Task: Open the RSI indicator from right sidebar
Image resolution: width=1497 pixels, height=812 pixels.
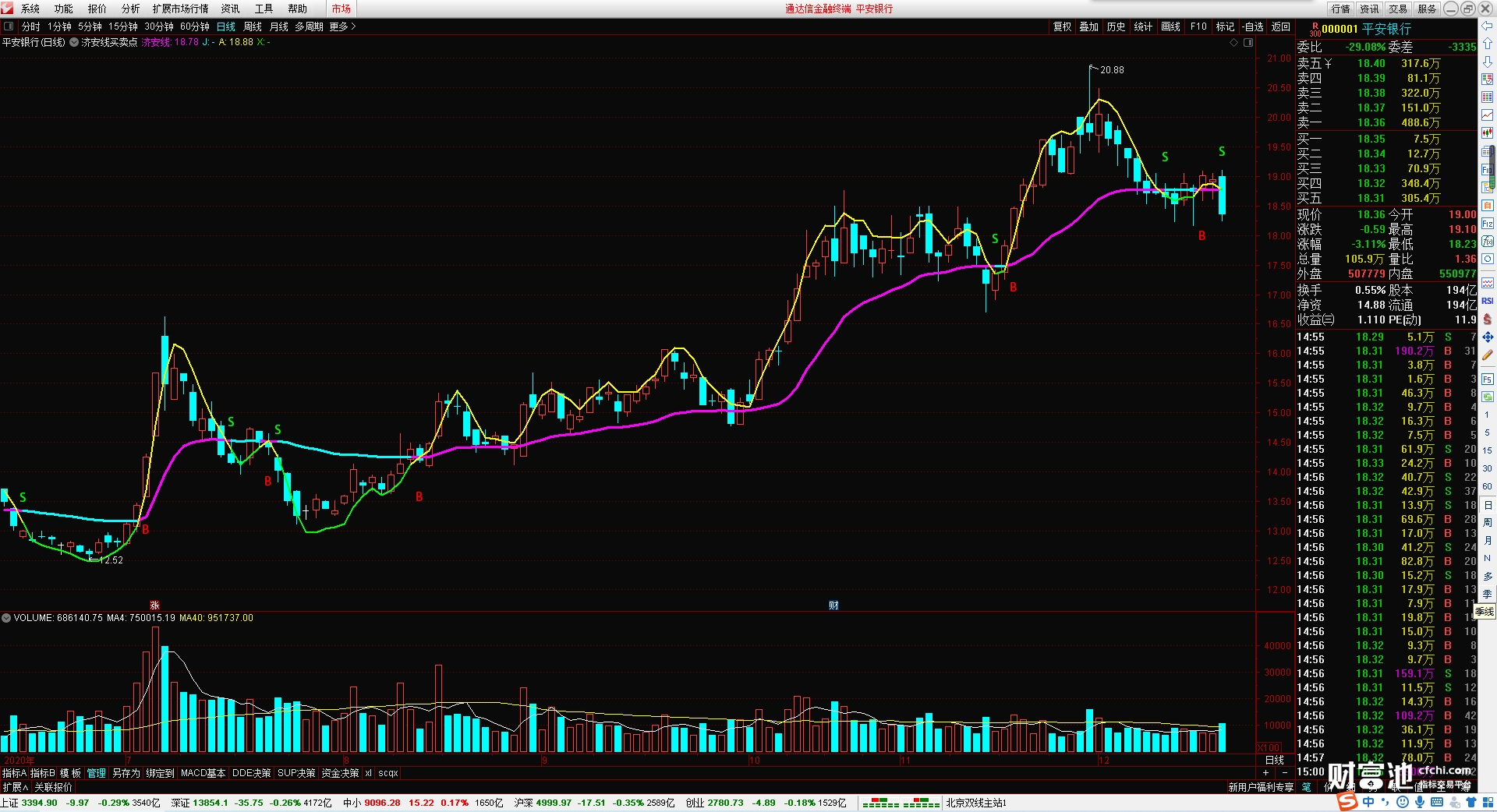Action: tap(1487, 301)
